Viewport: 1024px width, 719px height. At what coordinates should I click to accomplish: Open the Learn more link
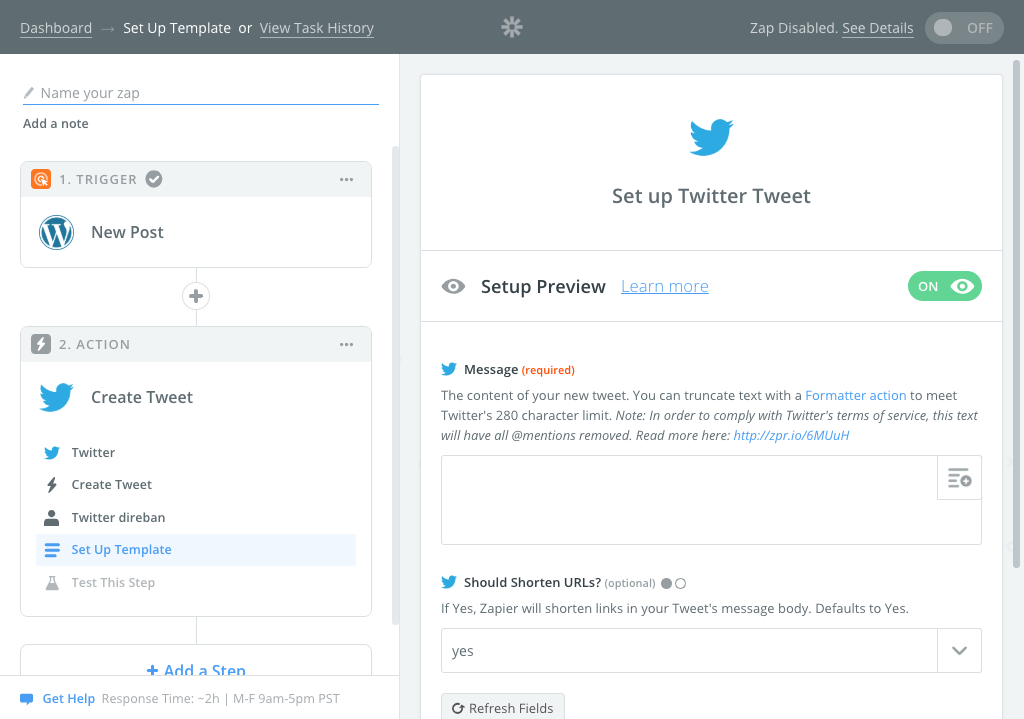[665, 286]
